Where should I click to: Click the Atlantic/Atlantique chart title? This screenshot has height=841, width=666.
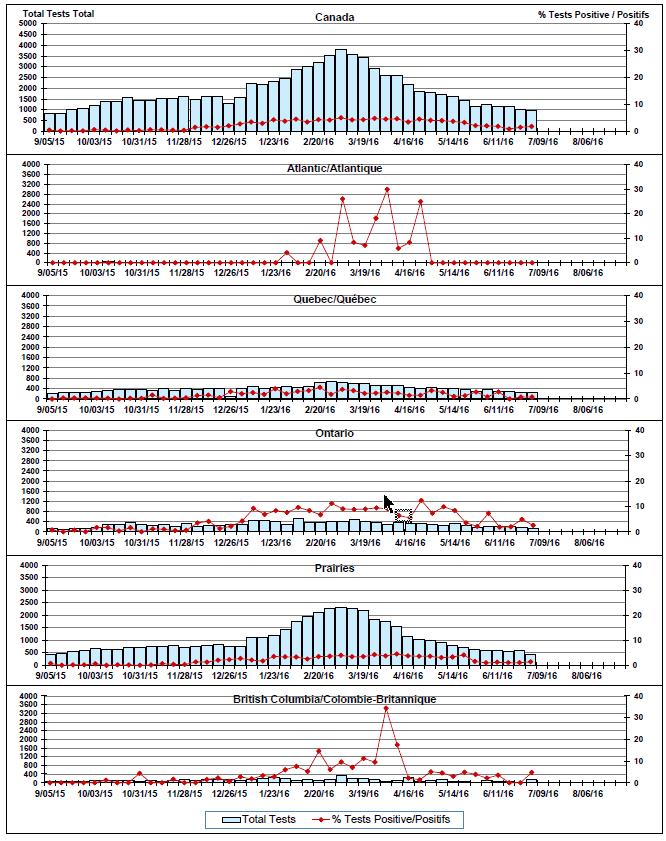(334, 168)
